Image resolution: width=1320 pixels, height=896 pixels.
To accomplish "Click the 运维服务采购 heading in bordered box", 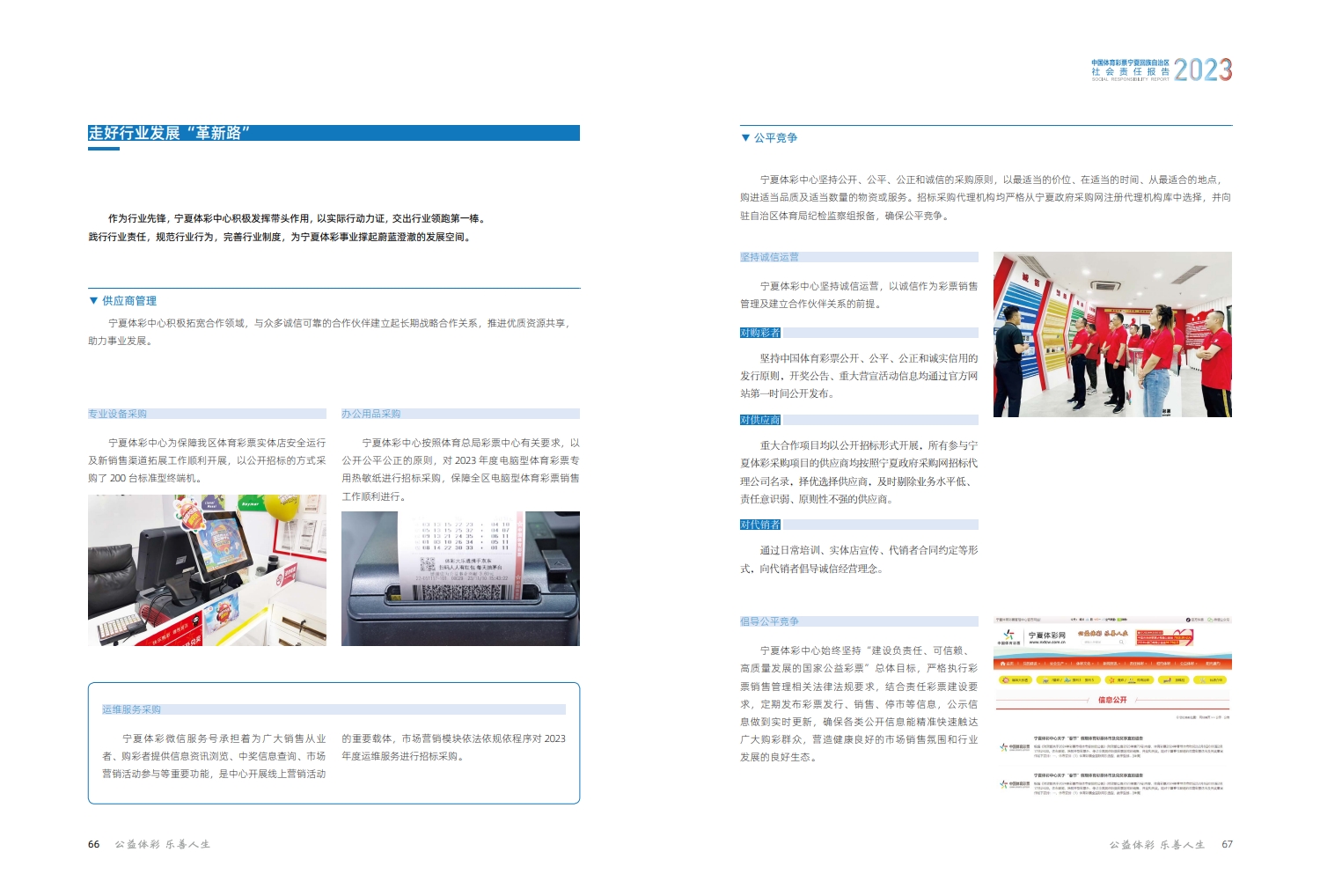I will (132, 709).
